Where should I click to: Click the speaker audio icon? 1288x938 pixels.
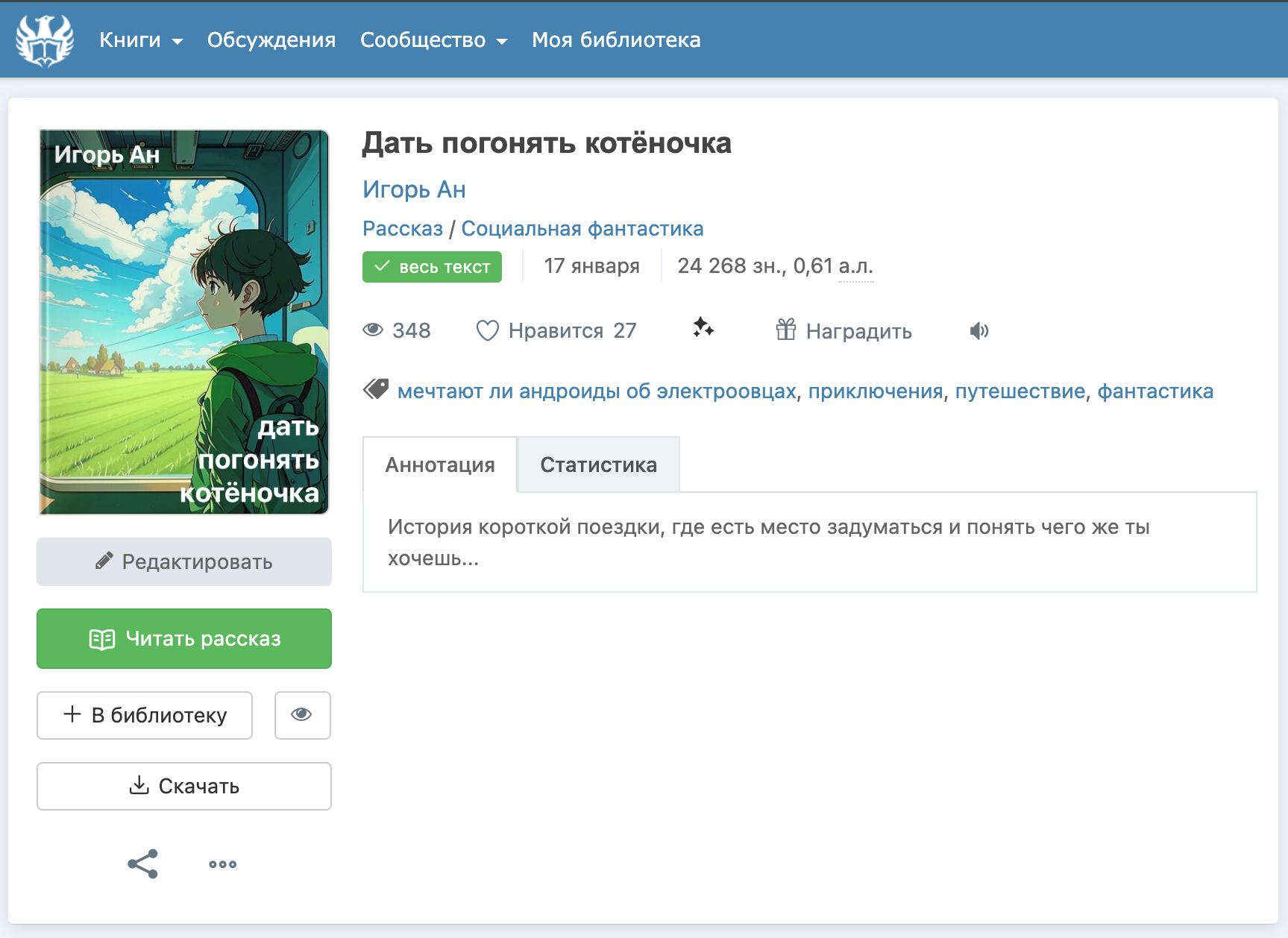coord(978,331)
